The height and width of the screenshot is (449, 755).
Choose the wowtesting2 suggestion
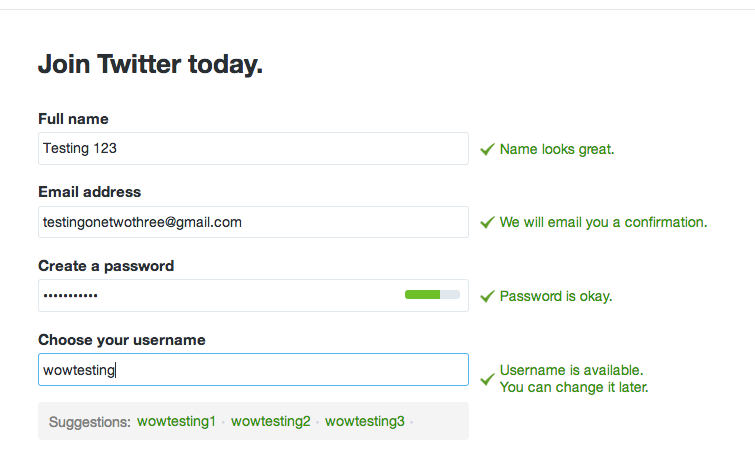[x=270, y=421]
